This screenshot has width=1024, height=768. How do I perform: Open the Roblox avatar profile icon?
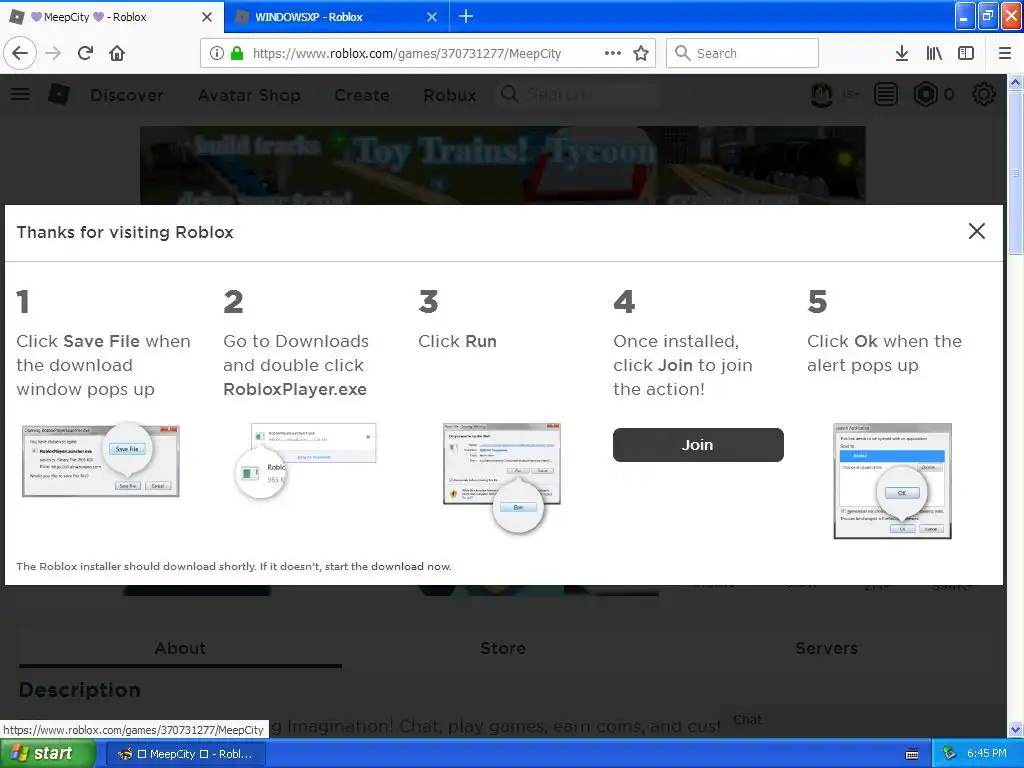[x=821, y=95]
